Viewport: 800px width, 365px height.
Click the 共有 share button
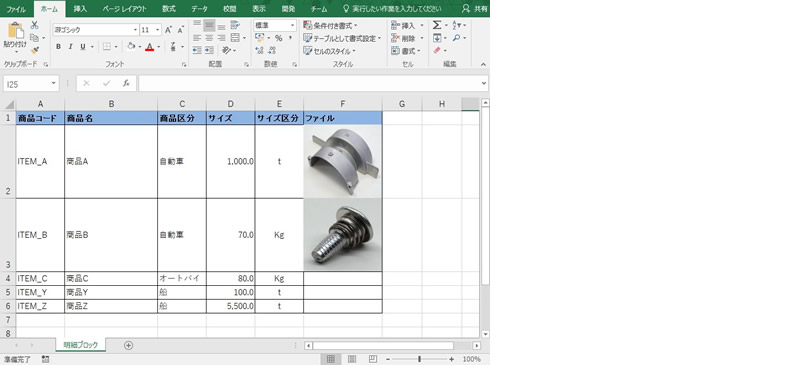point(474,9)
